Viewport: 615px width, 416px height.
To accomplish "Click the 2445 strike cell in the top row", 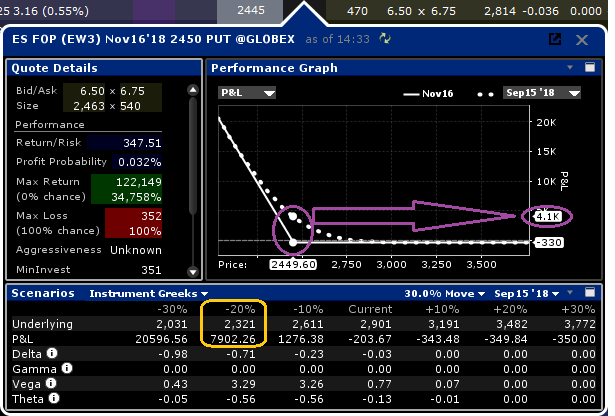I will [250, 10].
